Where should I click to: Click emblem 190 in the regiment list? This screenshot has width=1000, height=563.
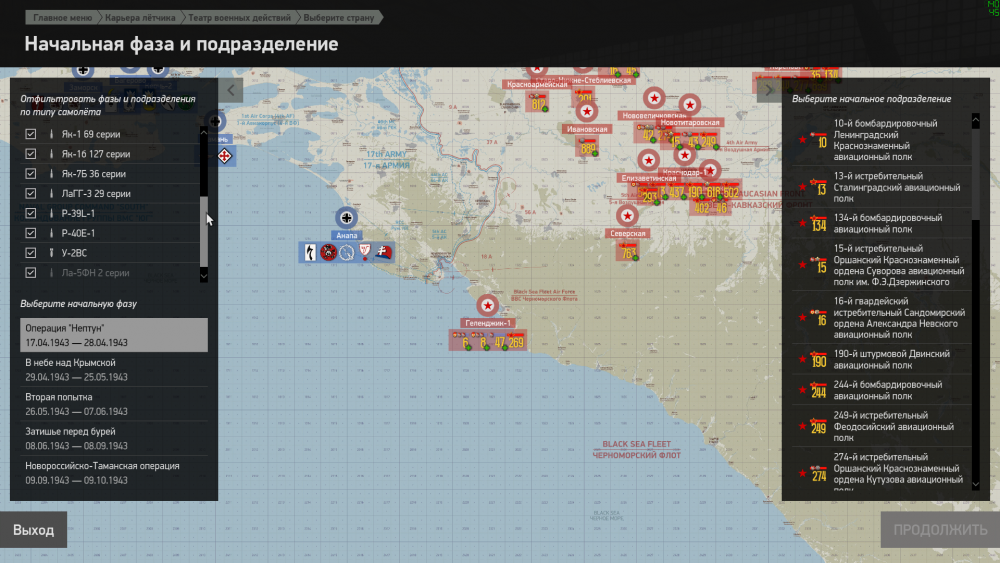pyautogui.click(x=818, y=360)
